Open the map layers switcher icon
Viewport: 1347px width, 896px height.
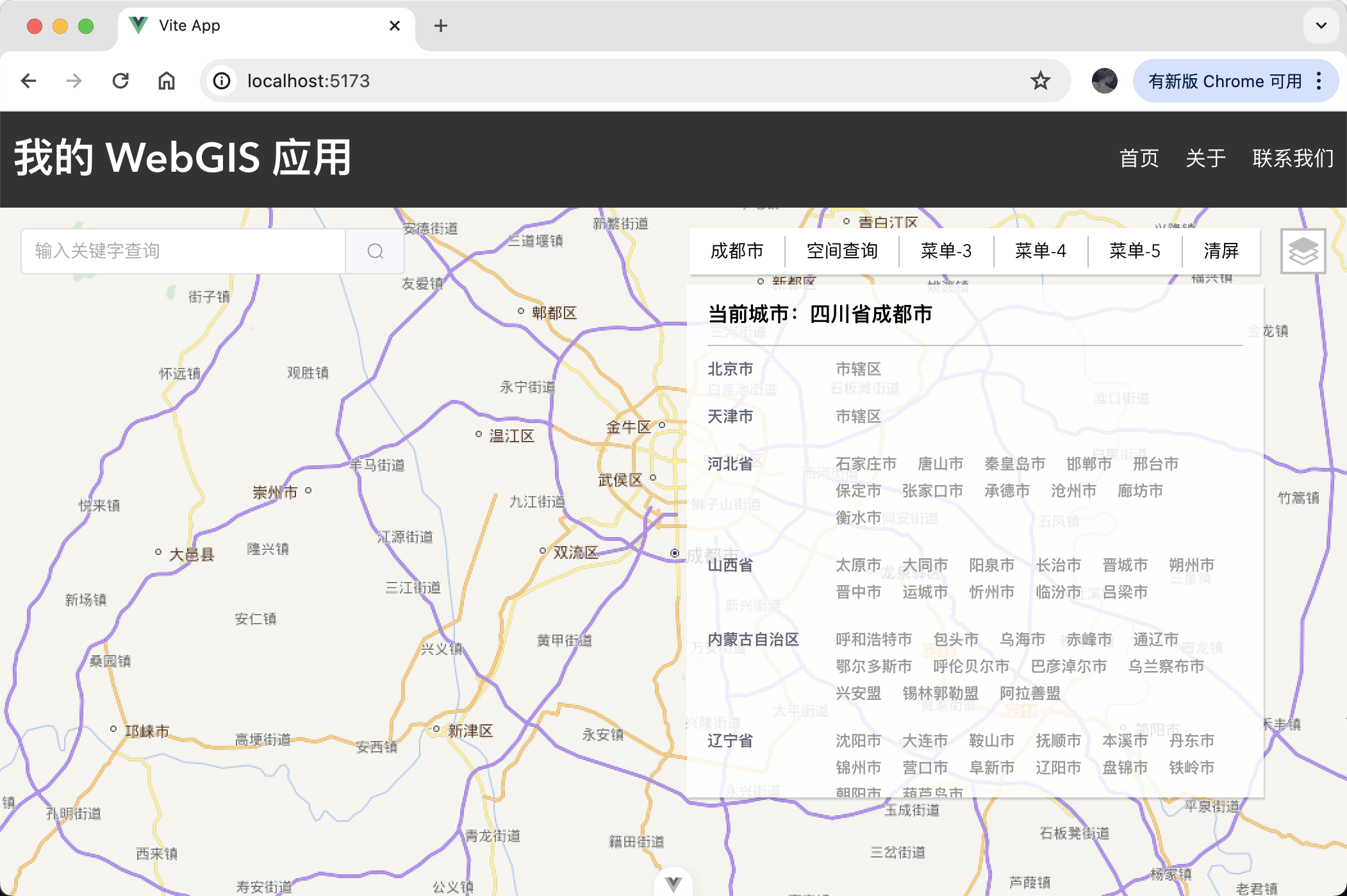click(1303, 251)
